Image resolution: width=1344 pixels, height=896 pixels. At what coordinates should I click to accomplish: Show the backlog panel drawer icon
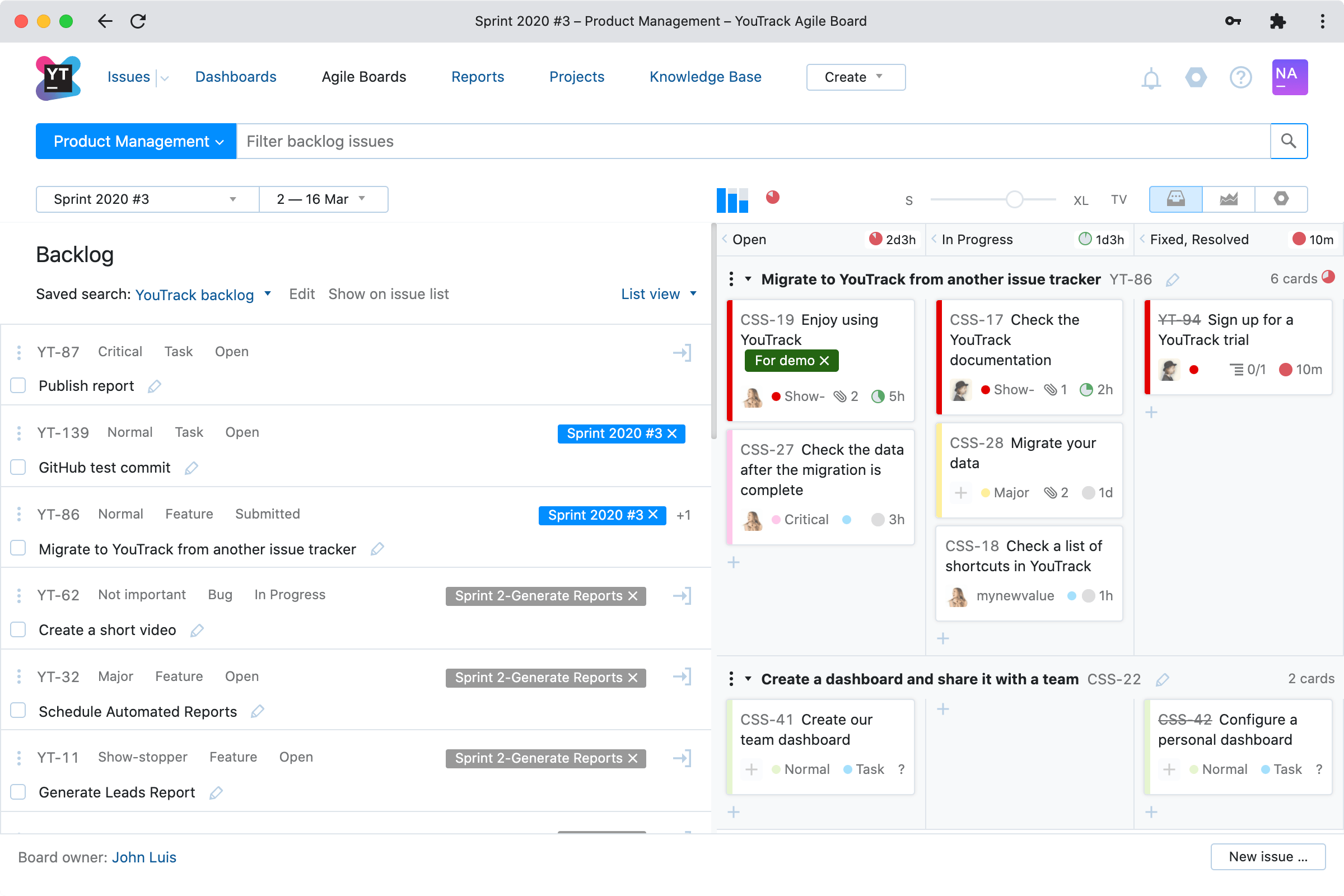tap(1175, 199)
